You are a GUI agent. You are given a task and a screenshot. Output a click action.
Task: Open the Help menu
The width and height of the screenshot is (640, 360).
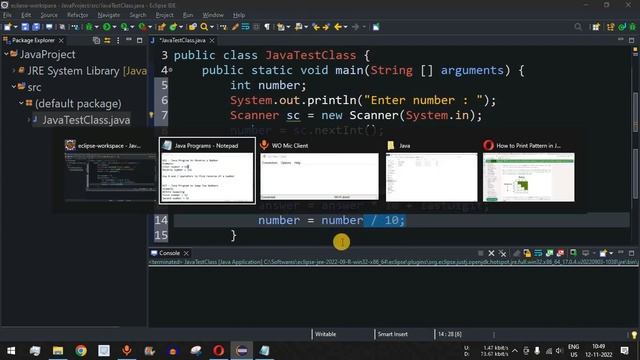click(x=239, y=15)
